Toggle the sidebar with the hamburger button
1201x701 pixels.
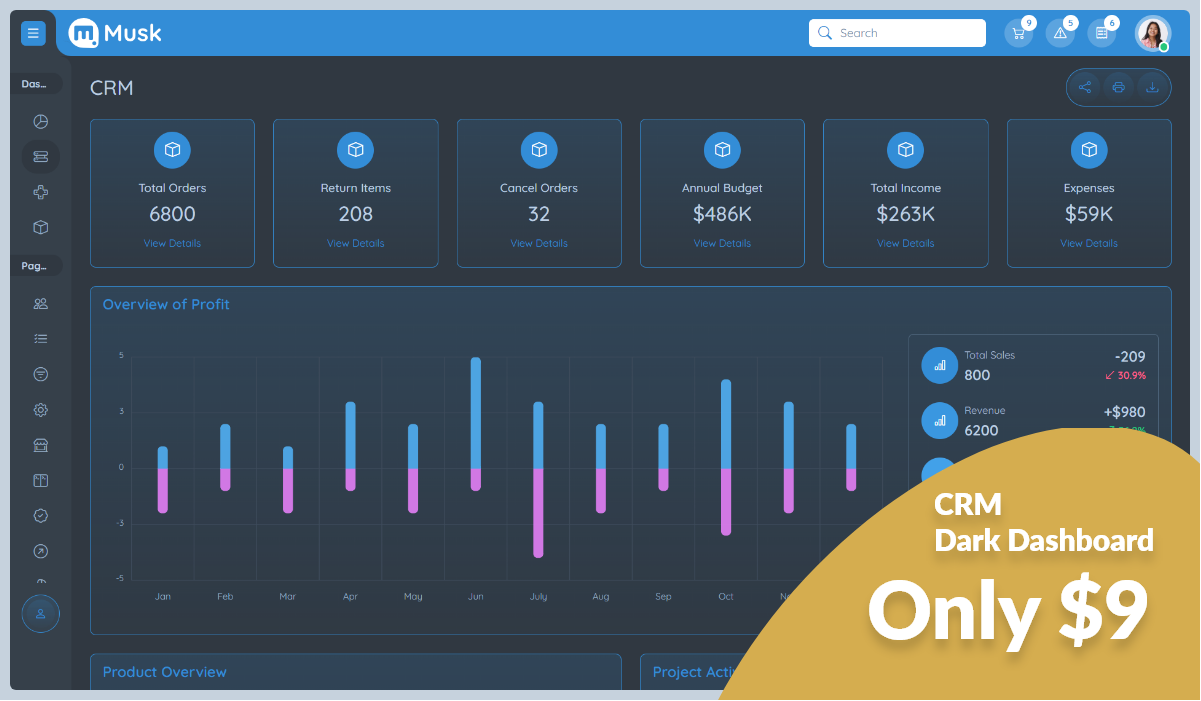tap(33, 33)
